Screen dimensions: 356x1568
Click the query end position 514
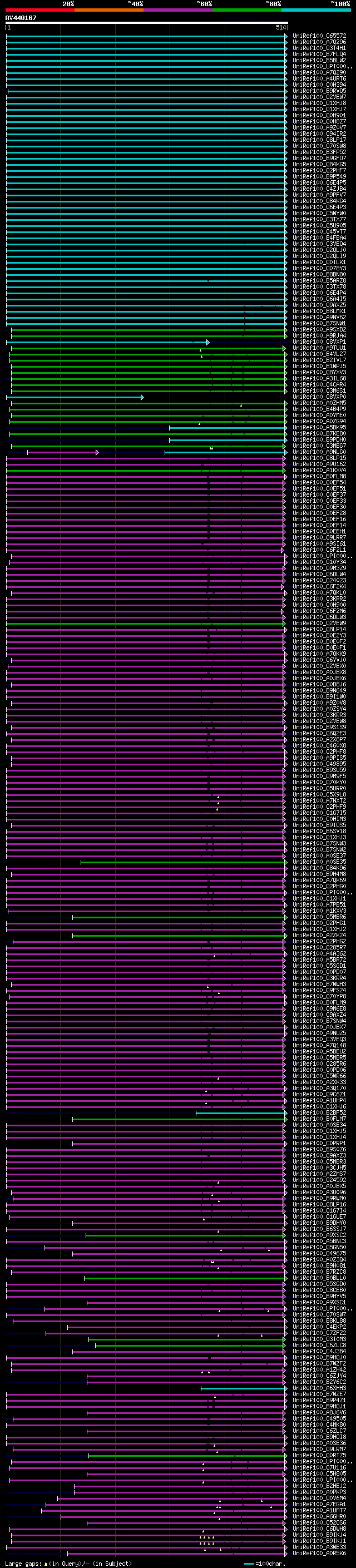(280, 27)
